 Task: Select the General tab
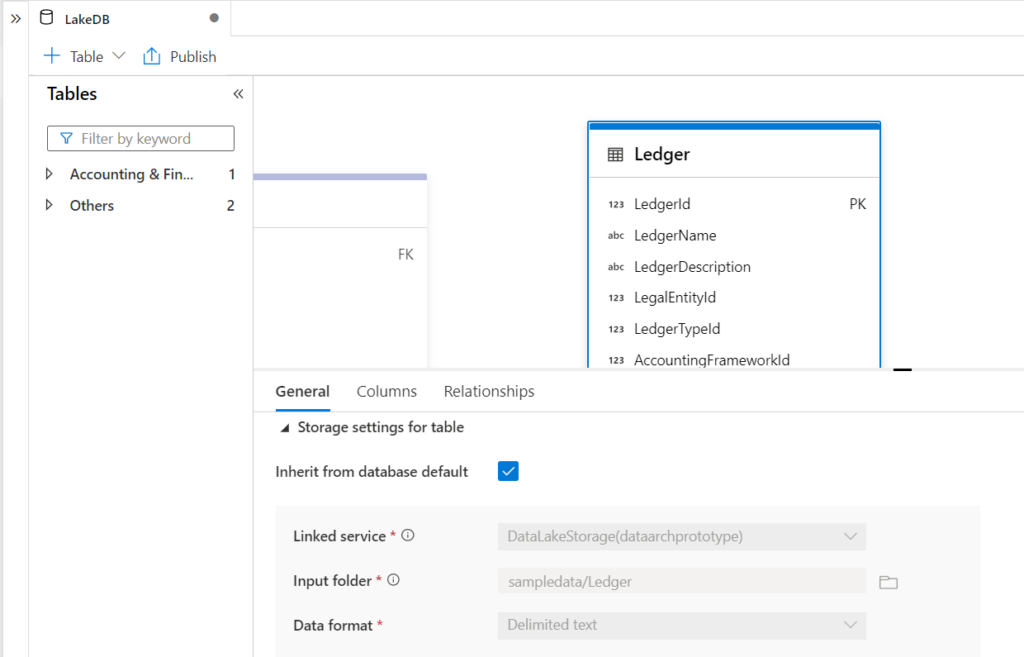coord(302,391)
